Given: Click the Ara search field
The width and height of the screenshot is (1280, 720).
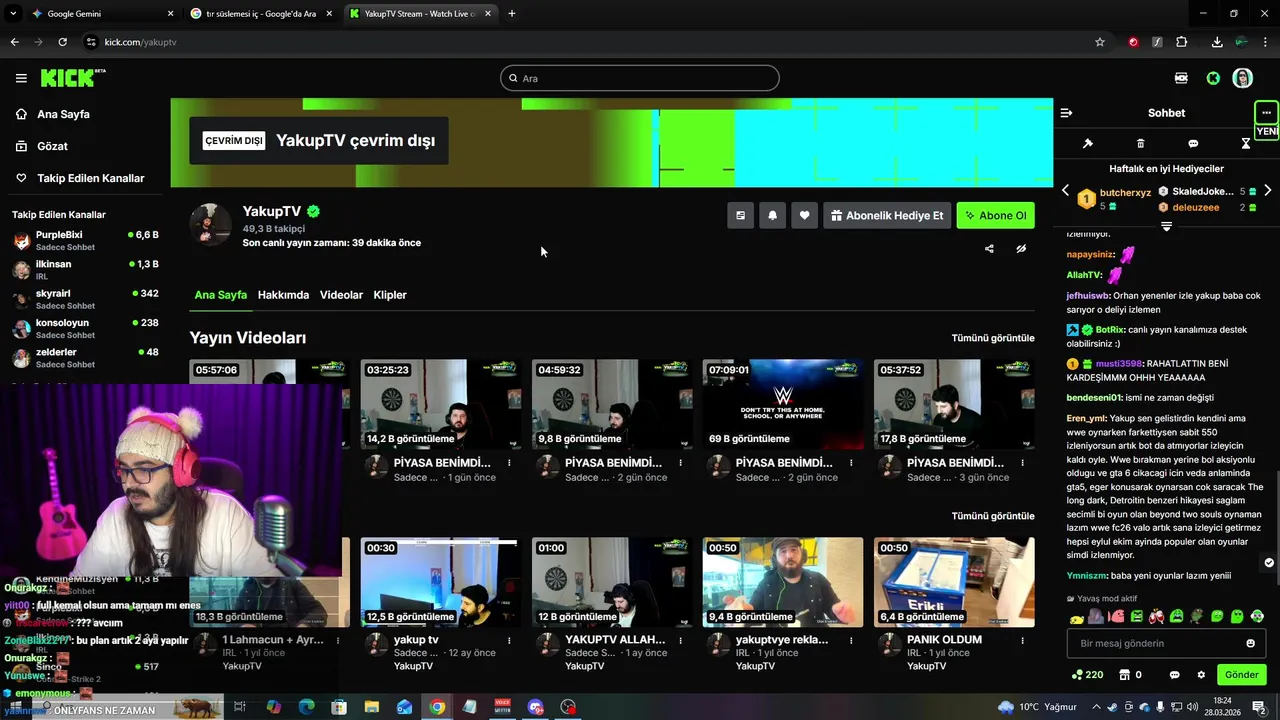Looking at the screenshot, I should (x=640, y=78).
